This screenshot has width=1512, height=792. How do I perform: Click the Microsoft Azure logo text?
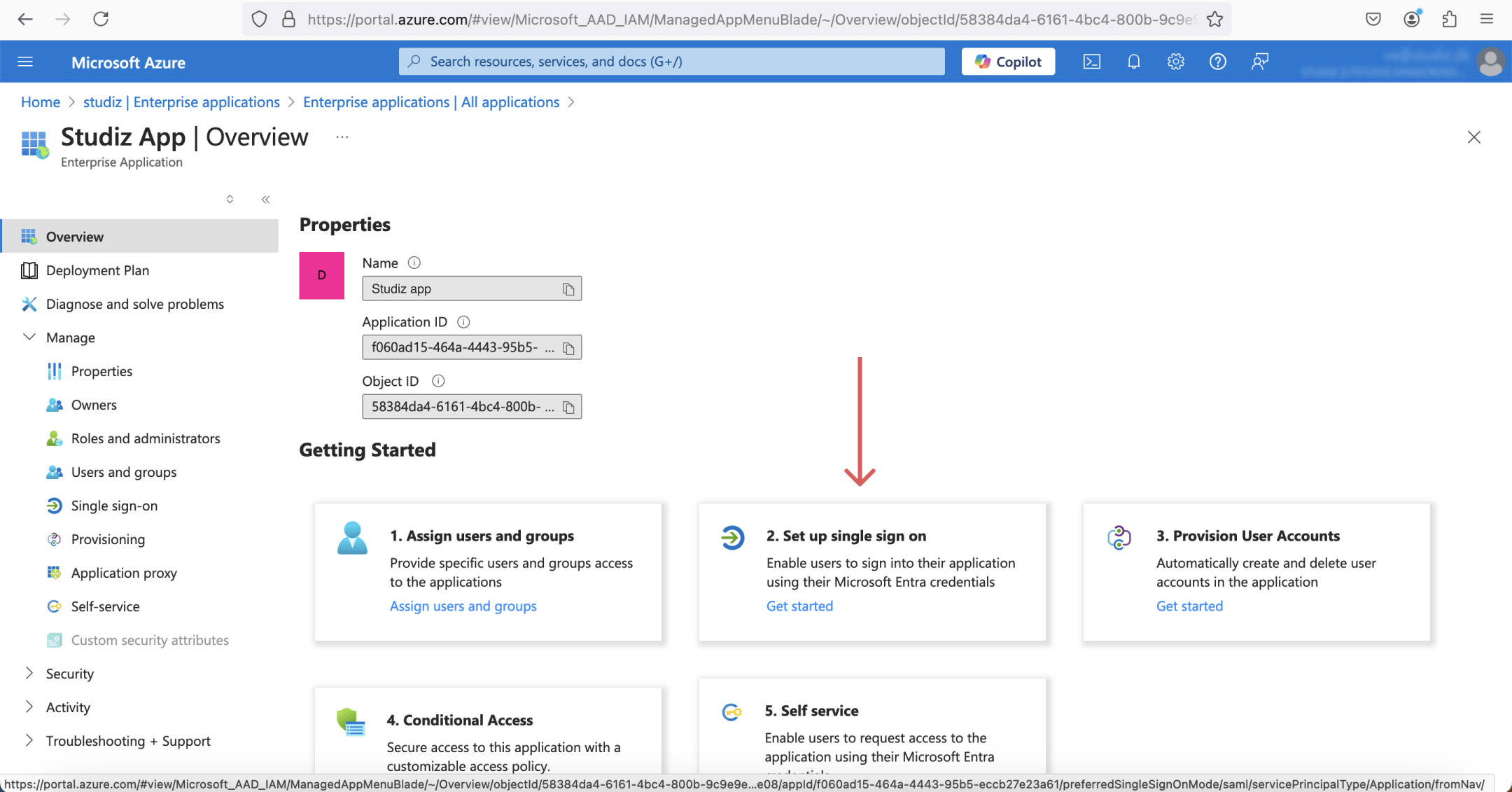pos(128,62)
